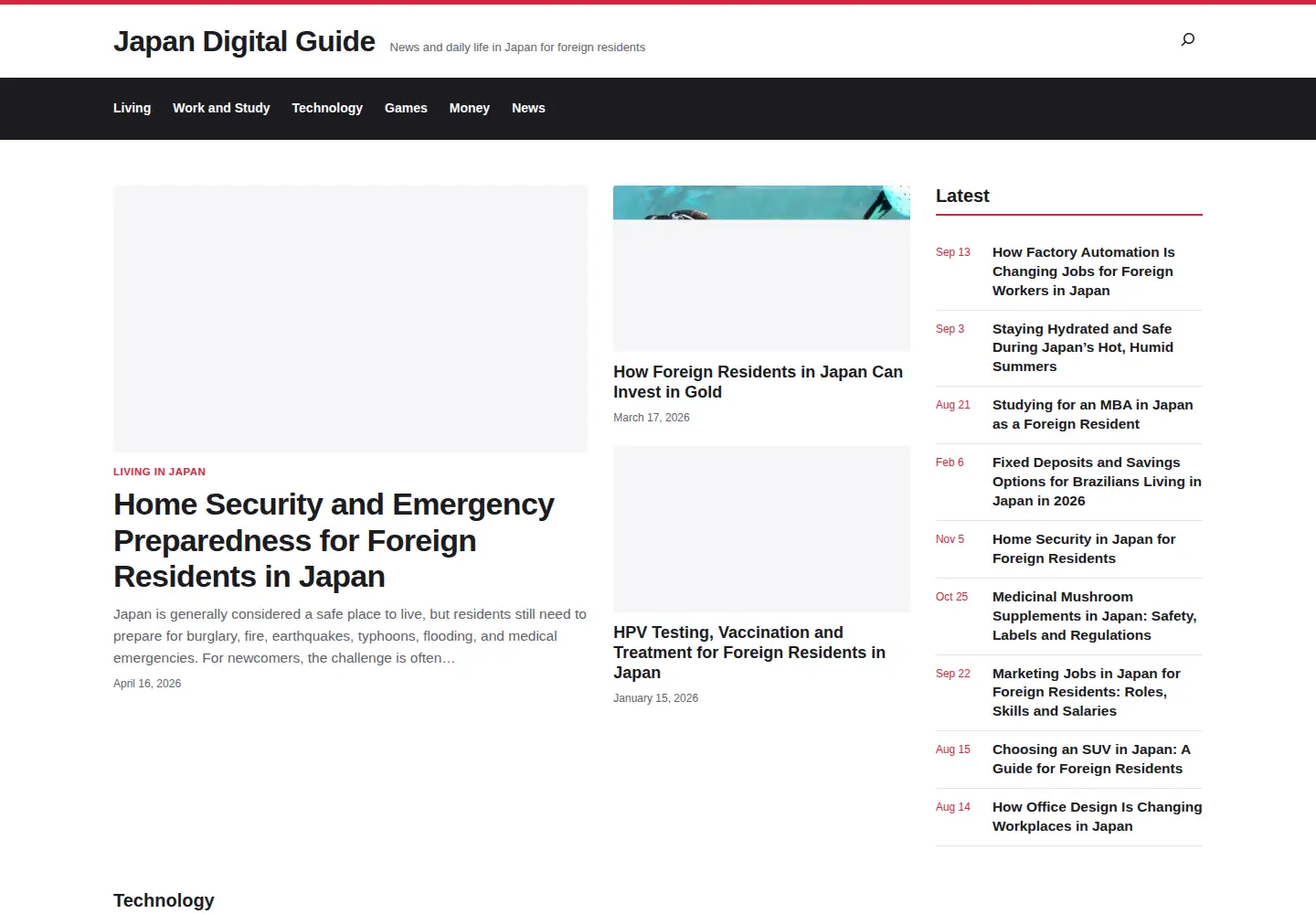Click the featured article excerpt text
1316x914 pixels.
(350, 636)
